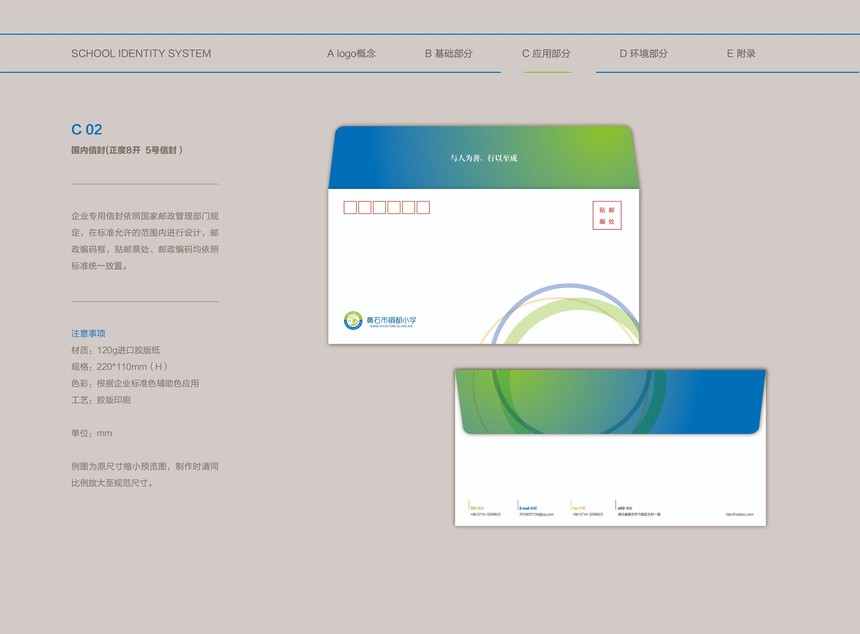Go to the D 环境部分 section

(643, 53)
